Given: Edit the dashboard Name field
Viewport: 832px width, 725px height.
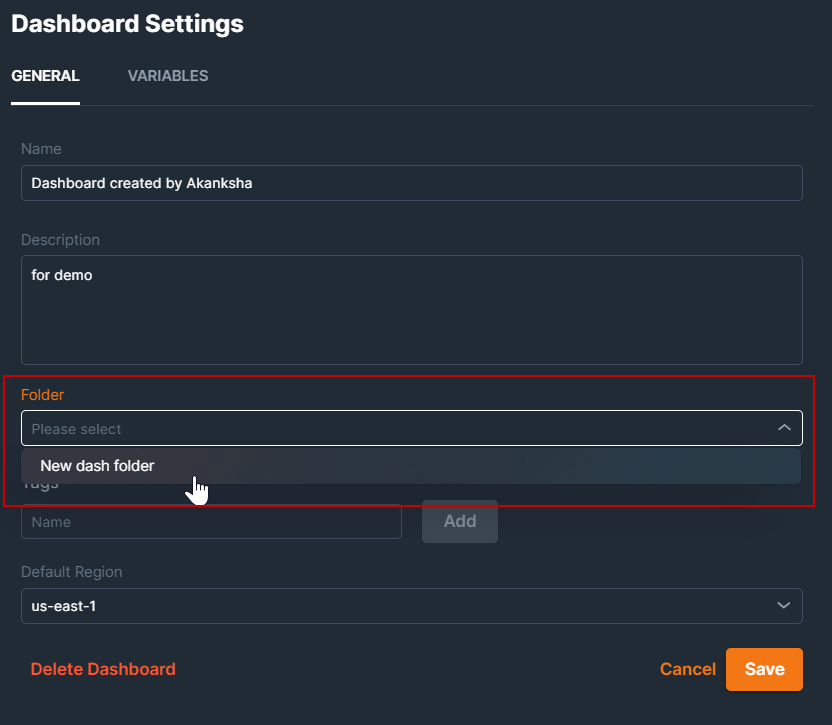Looking at the screenshot, I should tap(412, 183).
